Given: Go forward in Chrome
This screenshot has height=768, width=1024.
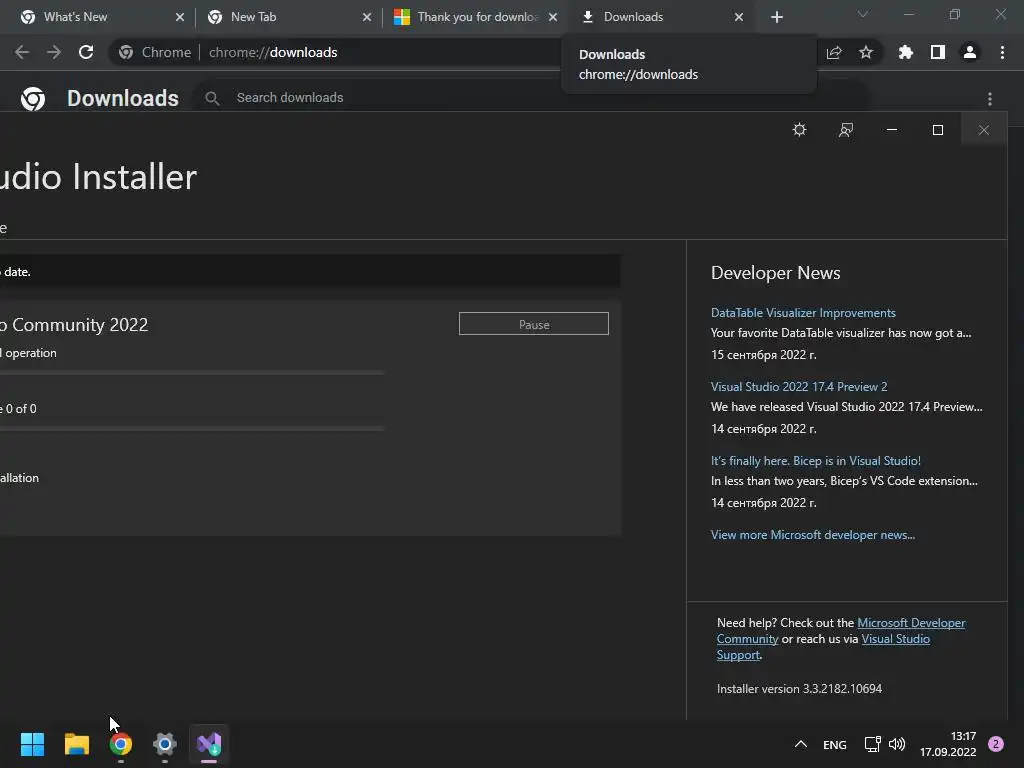Looking at the screenshot, I should click(54, 52).
